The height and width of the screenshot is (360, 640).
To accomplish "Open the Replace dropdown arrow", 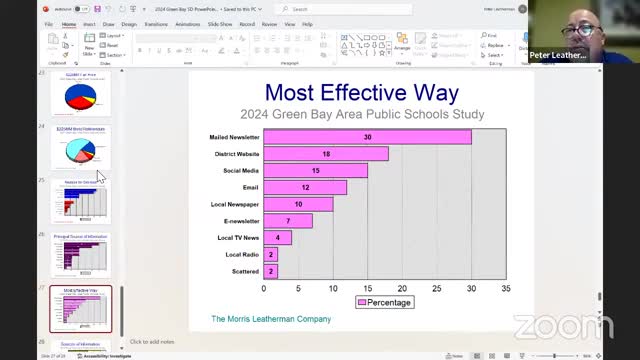I will coord(509,45).
